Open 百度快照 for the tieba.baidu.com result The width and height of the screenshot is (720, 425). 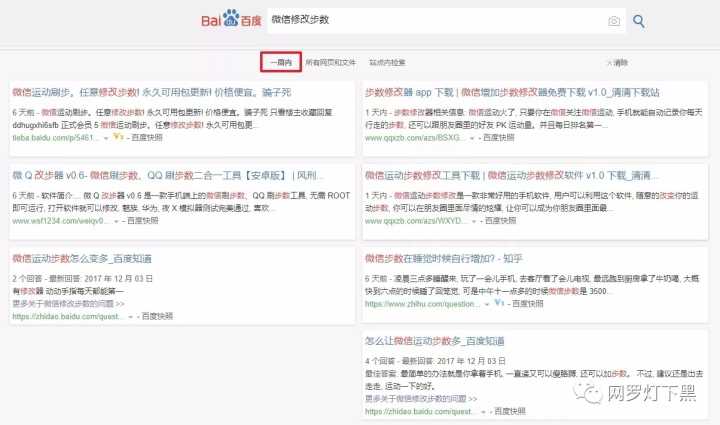coord(147,137)
